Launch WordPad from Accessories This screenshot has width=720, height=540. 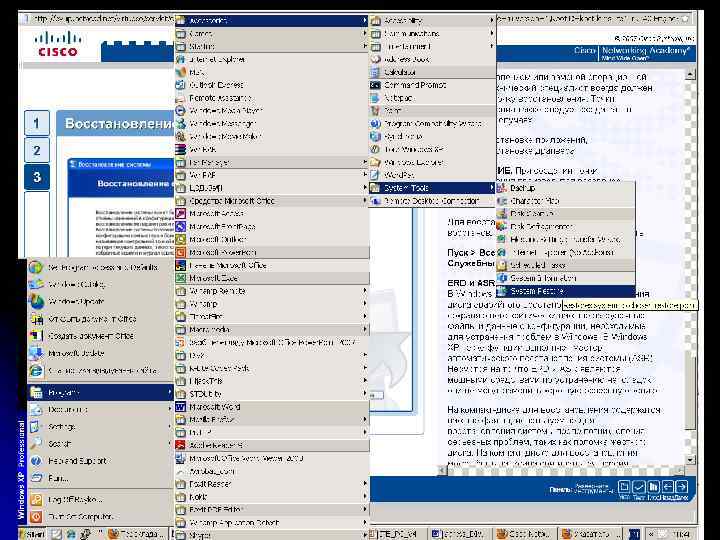[433, 175]
